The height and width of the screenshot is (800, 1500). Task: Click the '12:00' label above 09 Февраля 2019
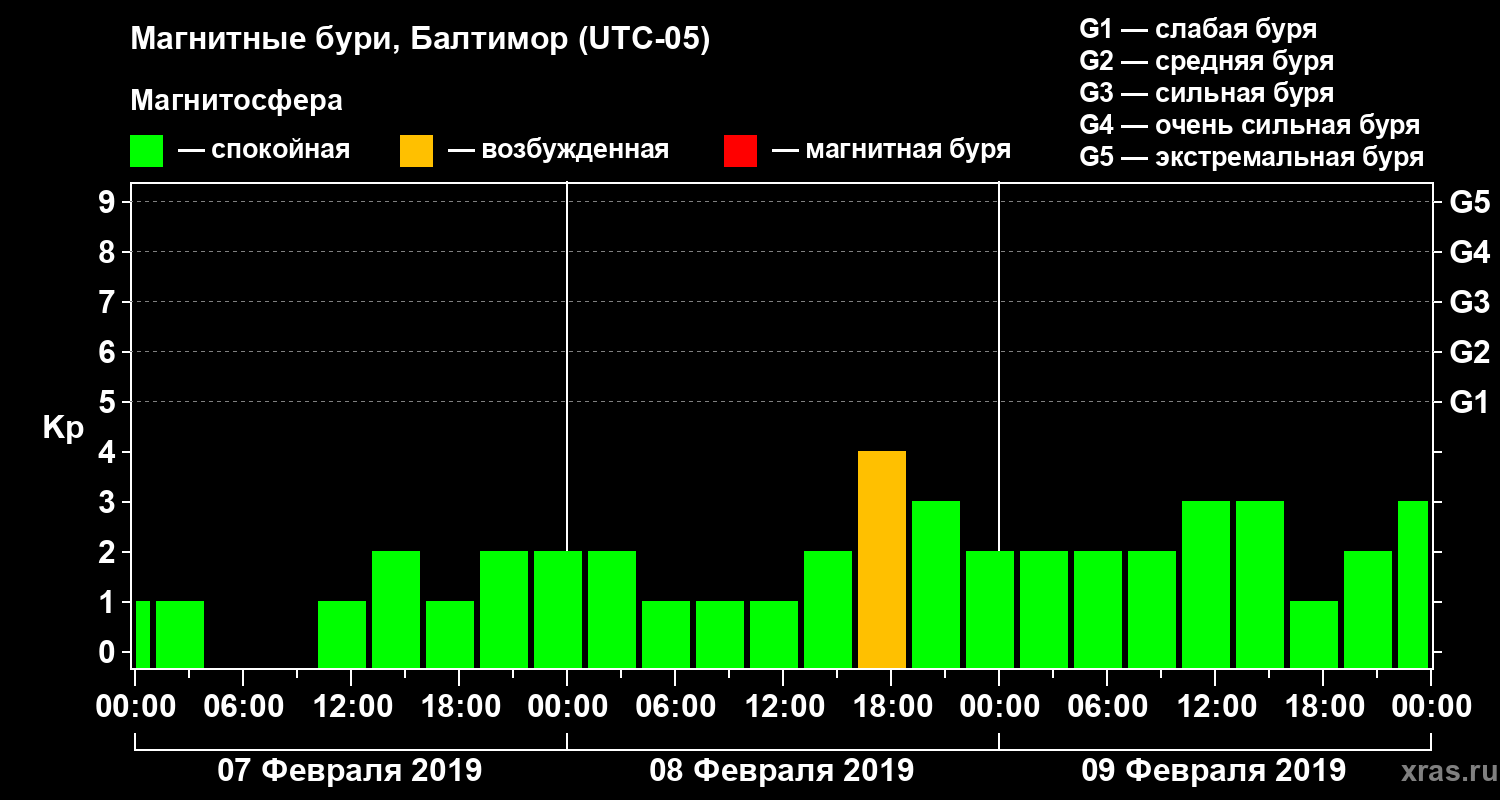(1215, 707)
